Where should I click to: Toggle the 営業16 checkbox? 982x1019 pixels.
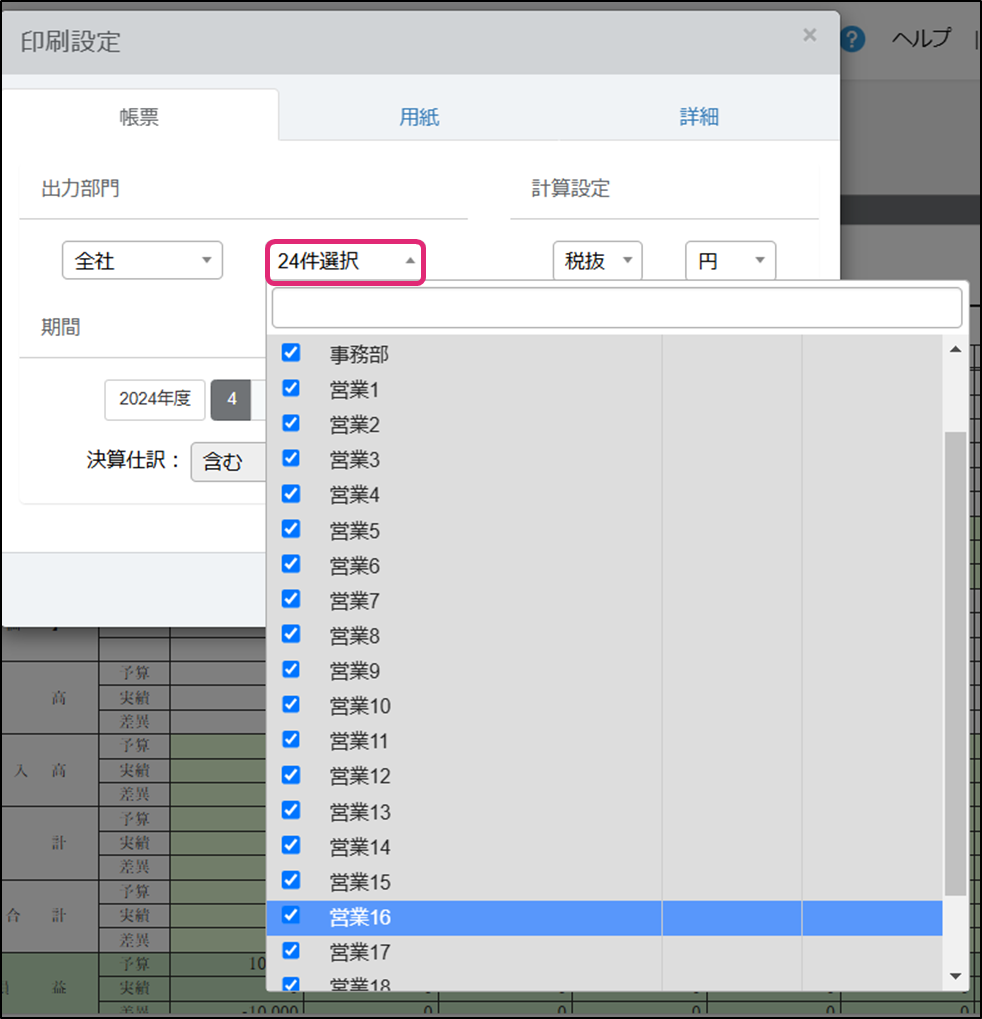point(291,915)
